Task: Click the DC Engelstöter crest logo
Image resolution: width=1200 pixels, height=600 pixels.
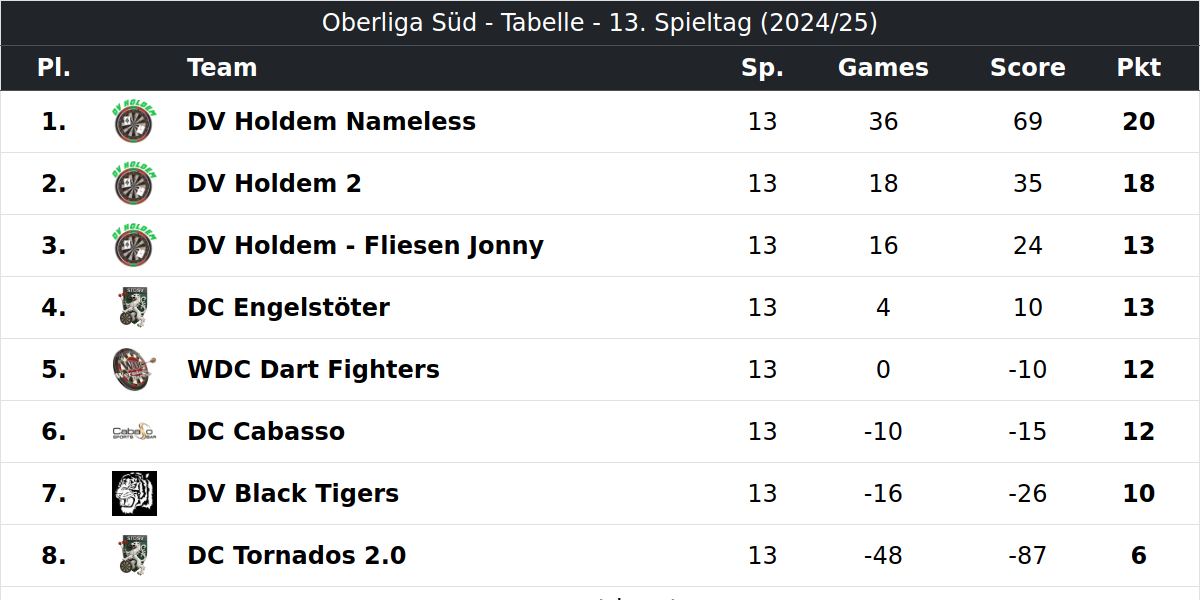Action: click(134, 308)
